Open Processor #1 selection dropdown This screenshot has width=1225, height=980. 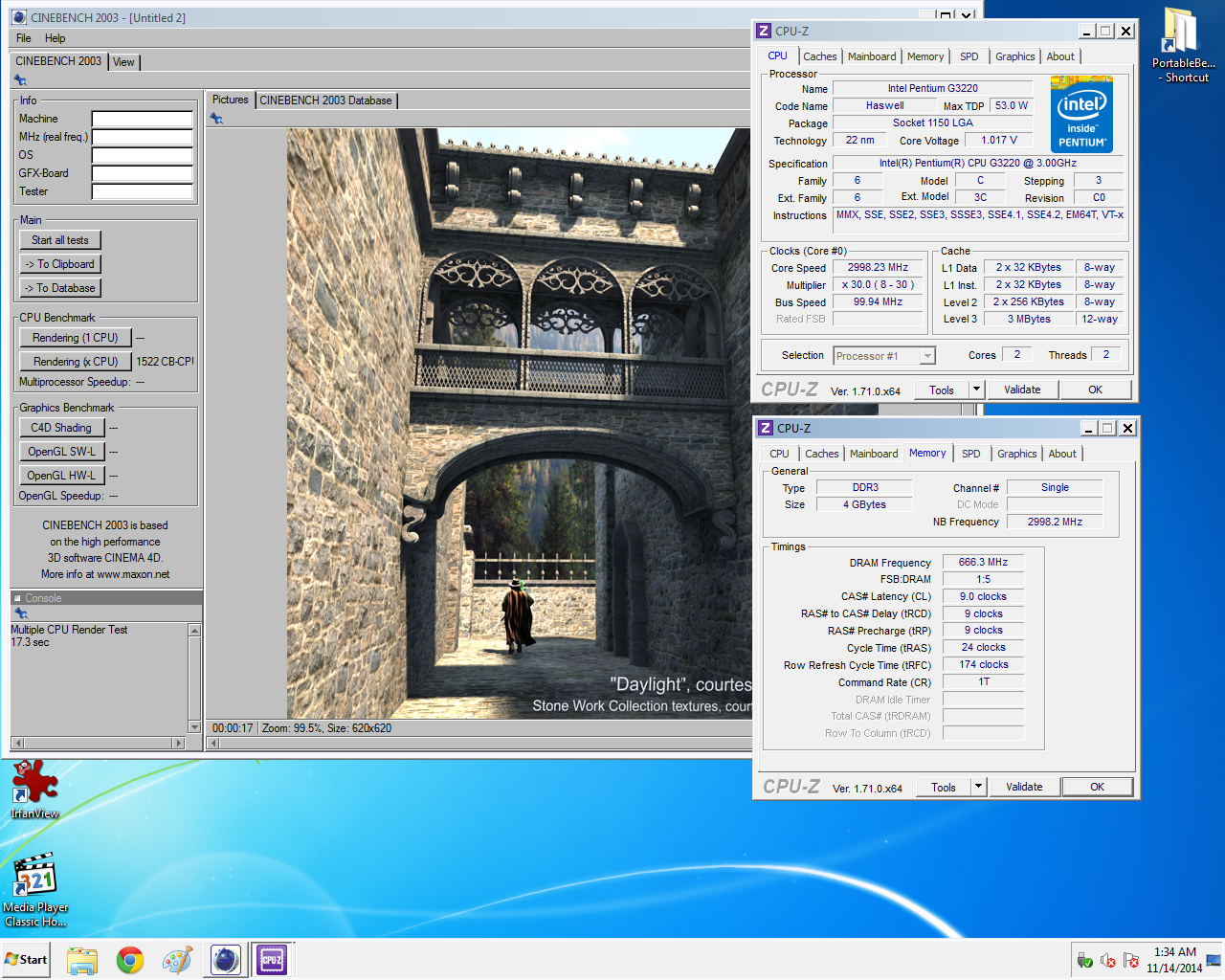click(927, 356)
